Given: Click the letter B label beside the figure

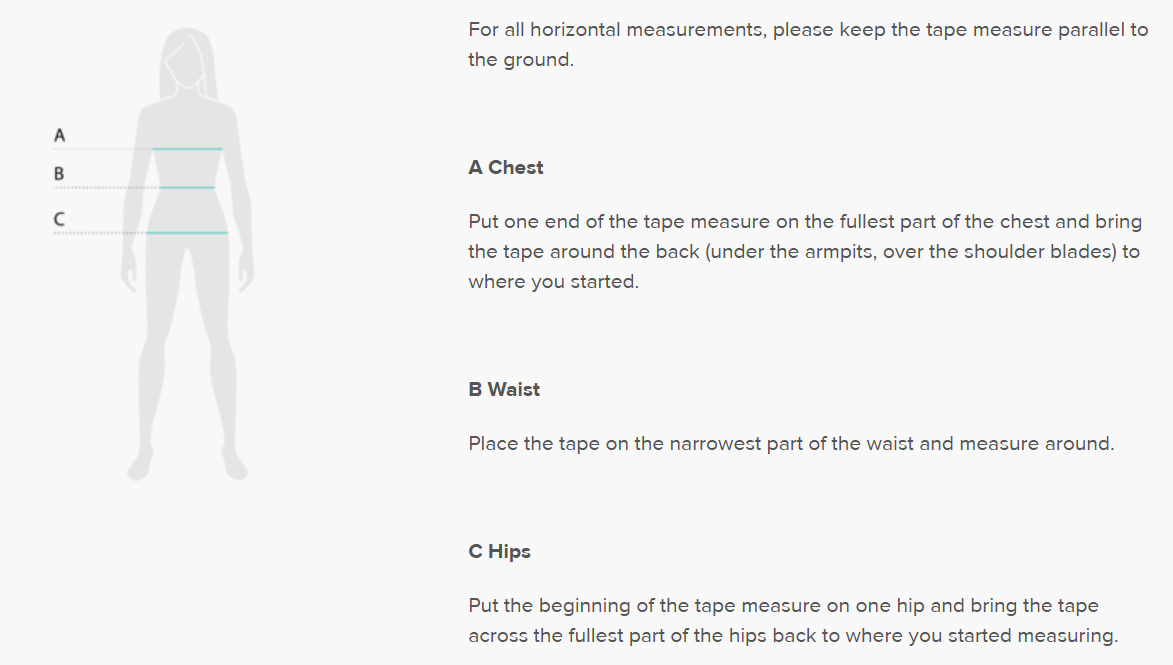Looking at the screenshot, I should pyautogui.click(x=59, y=174).
